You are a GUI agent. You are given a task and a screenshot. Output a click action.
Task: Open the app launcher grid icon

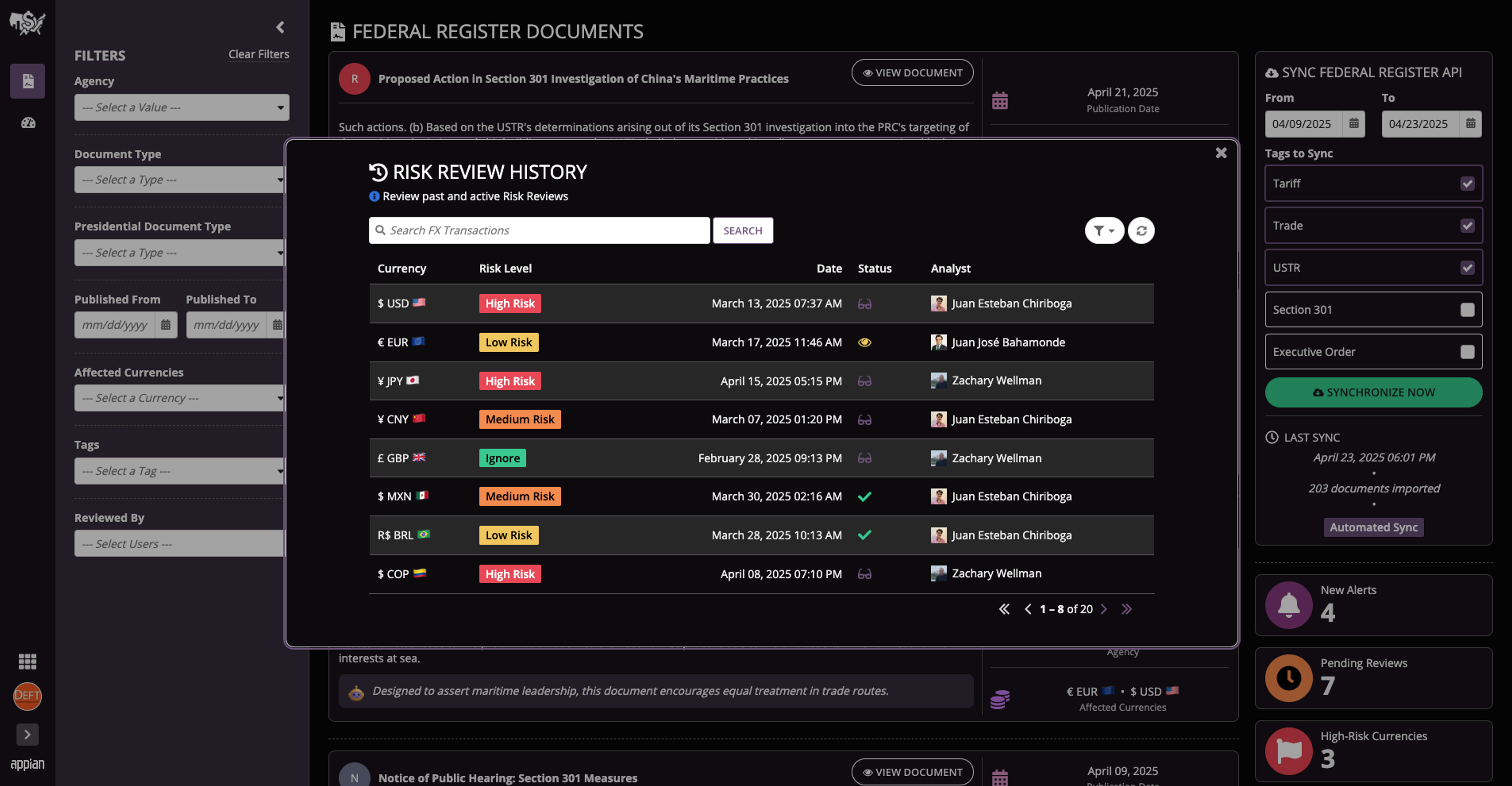(x=28, y=662)
